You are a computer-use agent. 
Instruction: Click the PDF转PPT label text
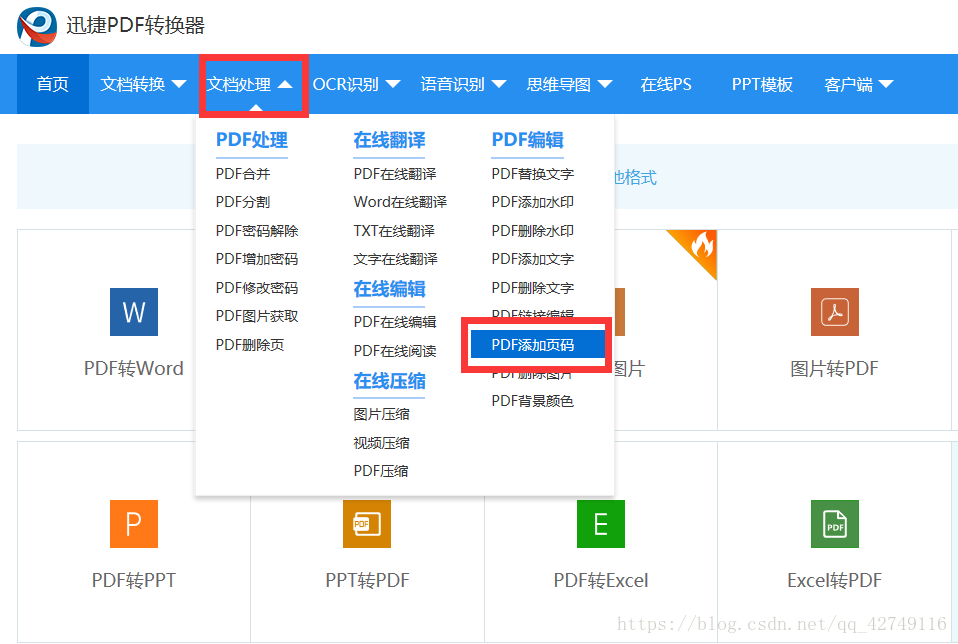tap(134, 580)
